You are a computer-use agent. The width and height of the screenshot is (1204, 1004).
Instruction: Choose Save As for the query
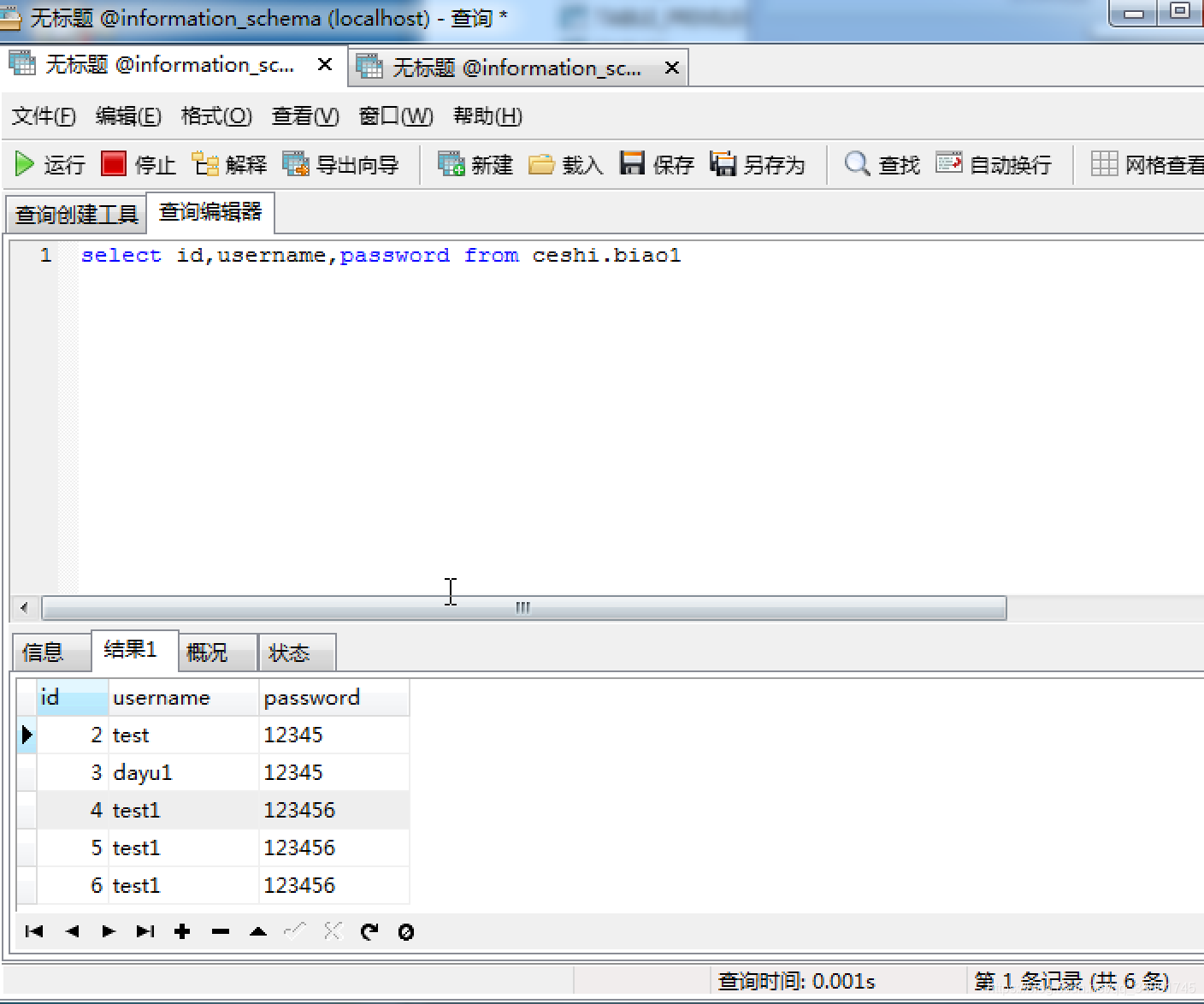[758, 164]
